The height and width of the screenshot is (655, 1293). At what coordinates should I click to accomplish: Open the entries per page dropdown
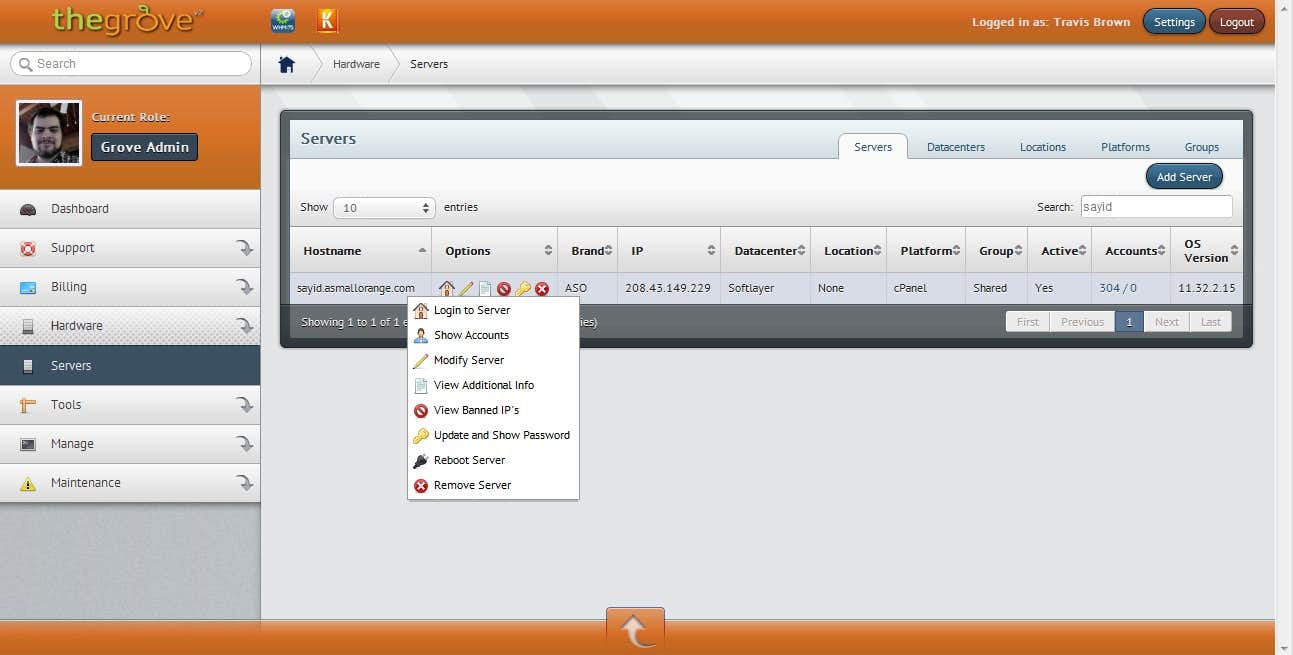(384, 208)
